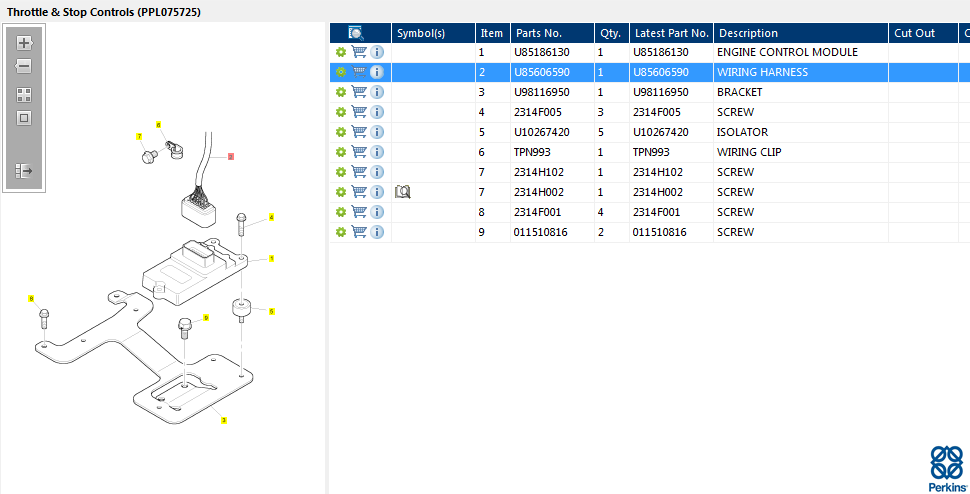This screenshot has width=970, height=494.
Task: Sort by the Parts No. column header
Action: tap(552, 33)
